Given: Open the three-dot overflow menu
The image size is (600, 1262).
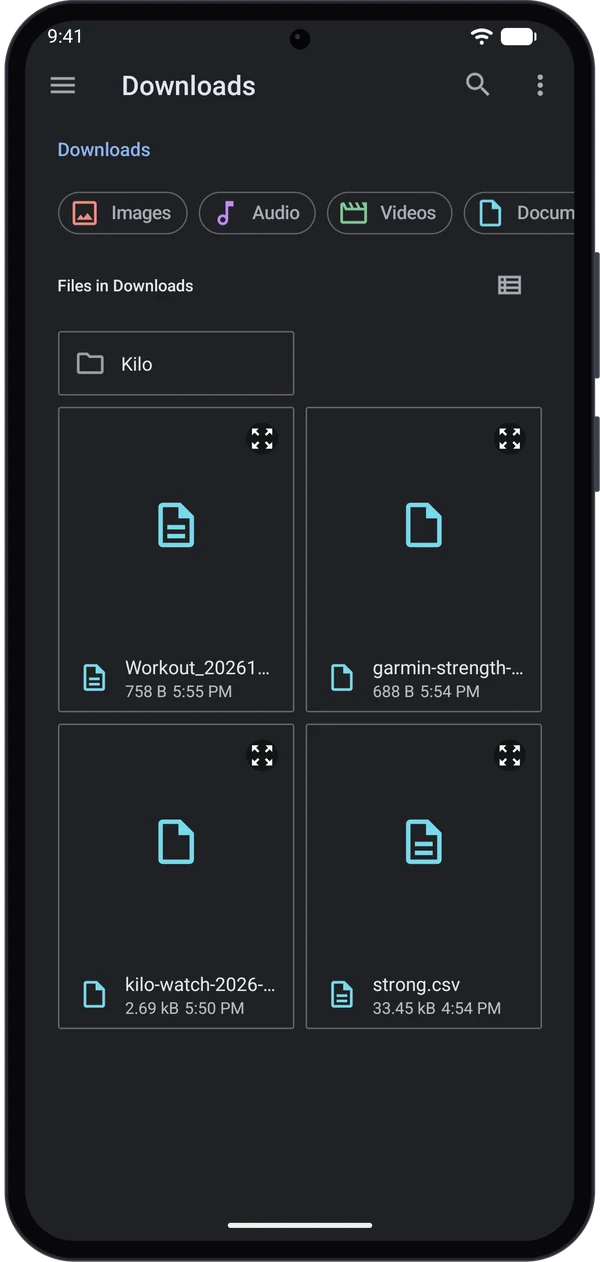Looking at the screenshot, I should coord(540,85).
